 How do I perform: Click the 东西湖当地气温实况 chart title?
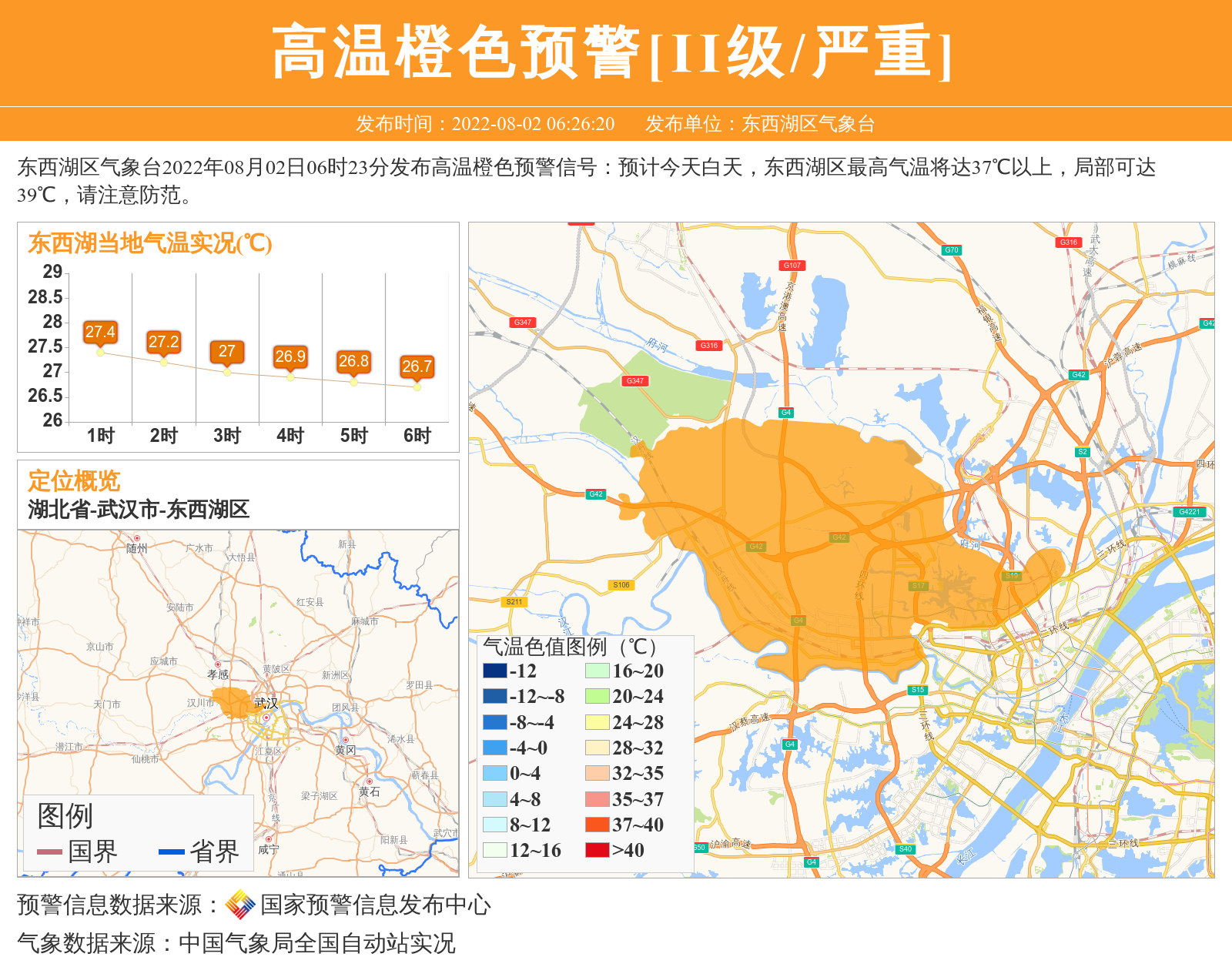(150, 243)
